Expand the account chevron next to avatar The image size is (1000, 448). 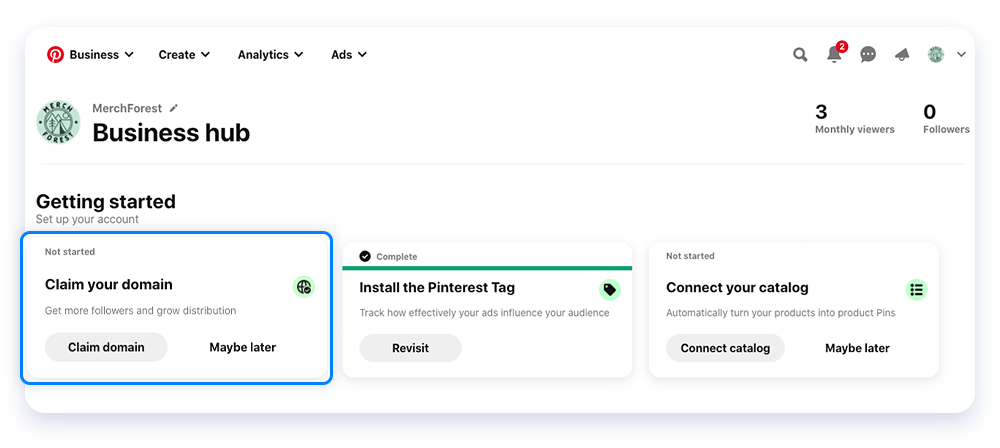point(961,55)
